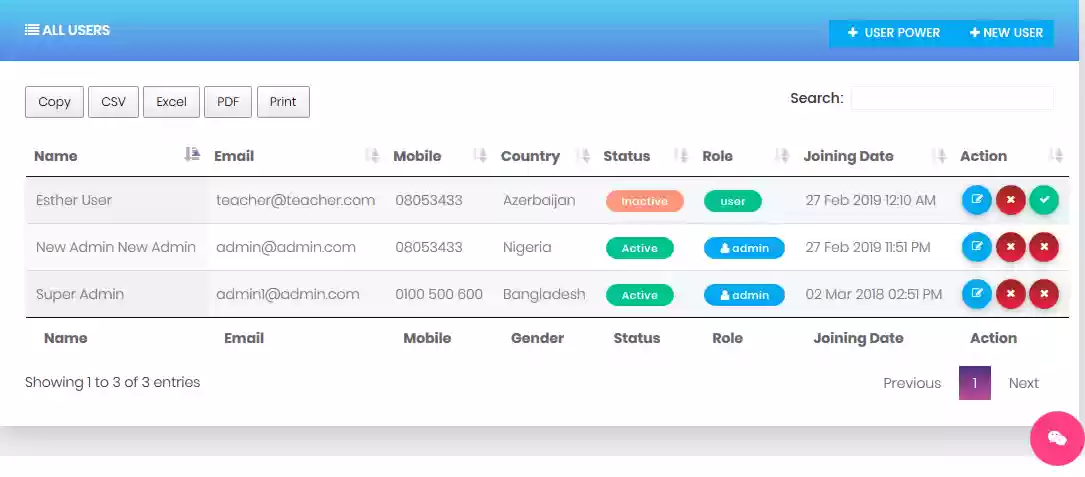Click edit icon for Esther User
Image resolution: width=1085 pixels, height=477 pixels.
point(976,200)
